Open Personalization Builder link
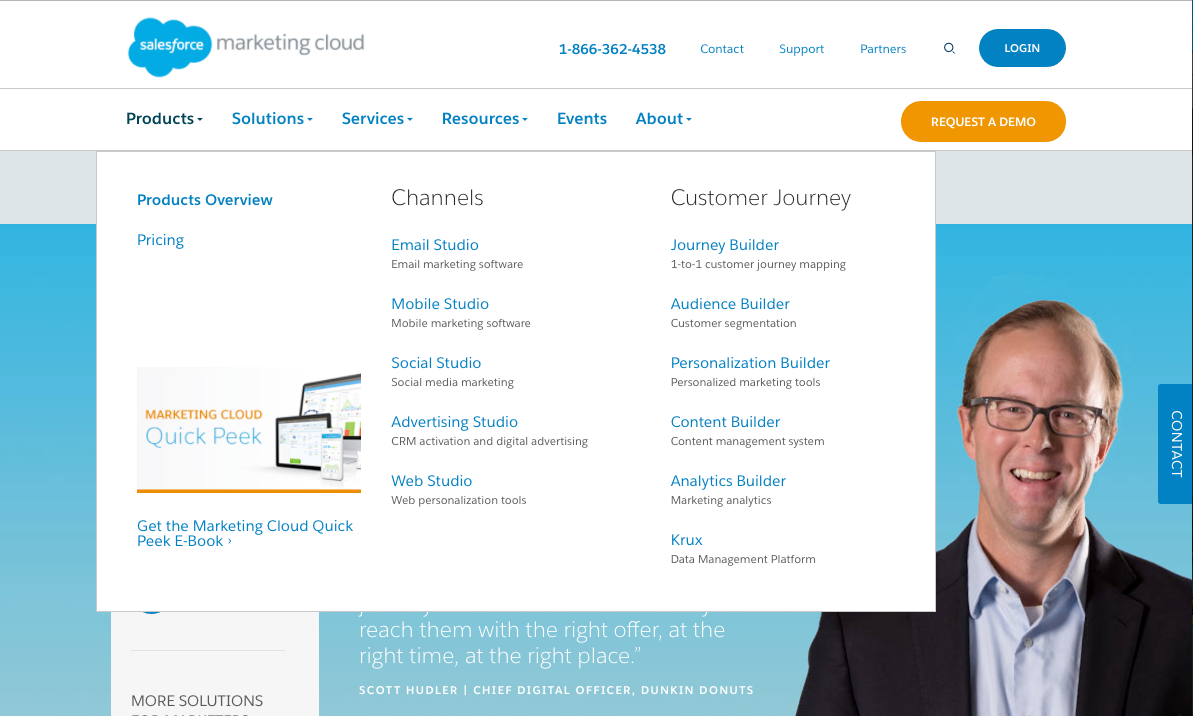The height and width of the screenshot is (716, 1193). (749, 363)
